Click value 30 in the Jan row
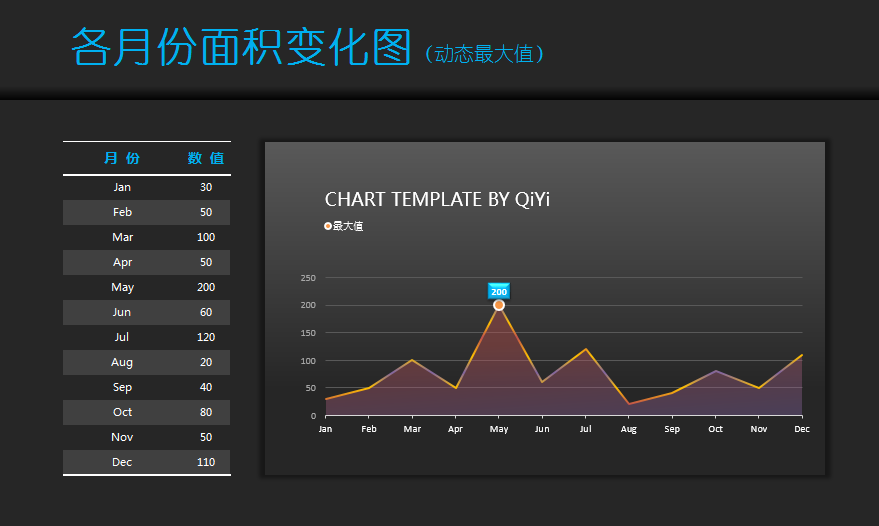Screen dimensions: 879x526 (x=206, y=187)
